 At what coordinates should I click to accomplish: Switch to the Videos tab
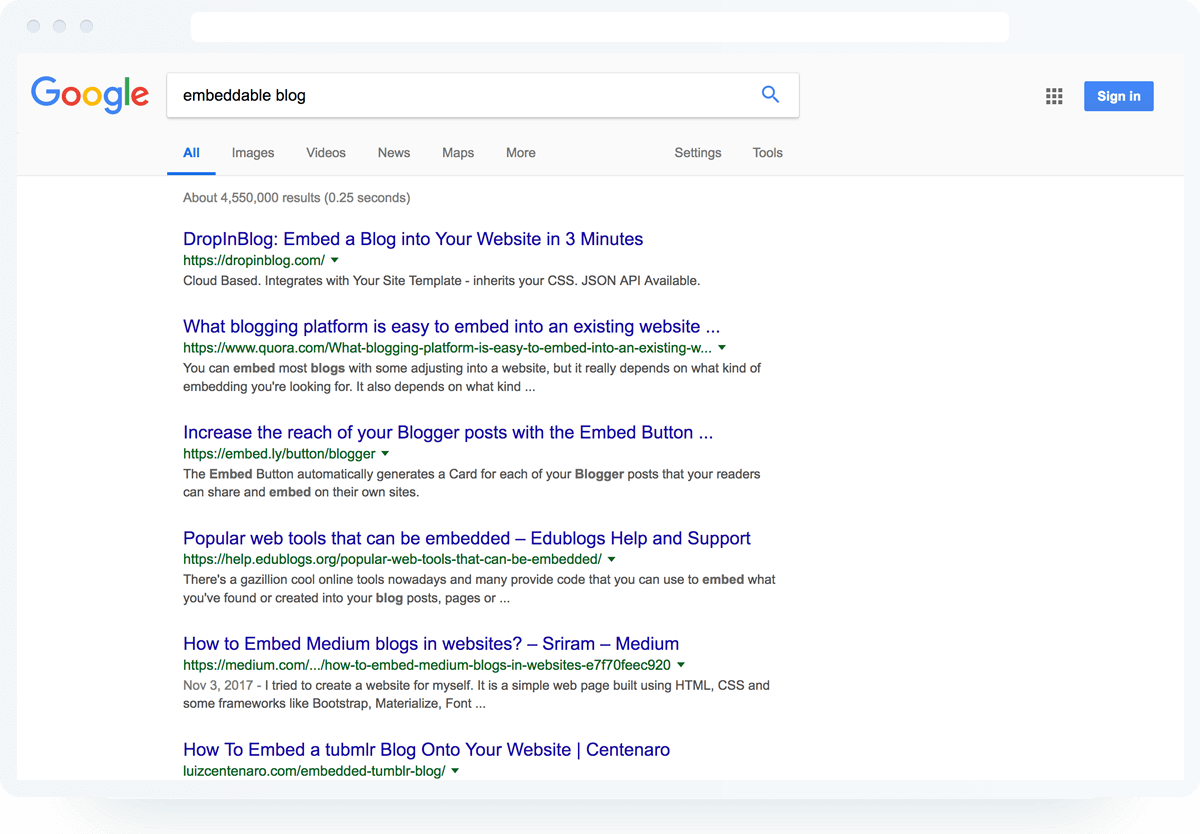point(326,153)
